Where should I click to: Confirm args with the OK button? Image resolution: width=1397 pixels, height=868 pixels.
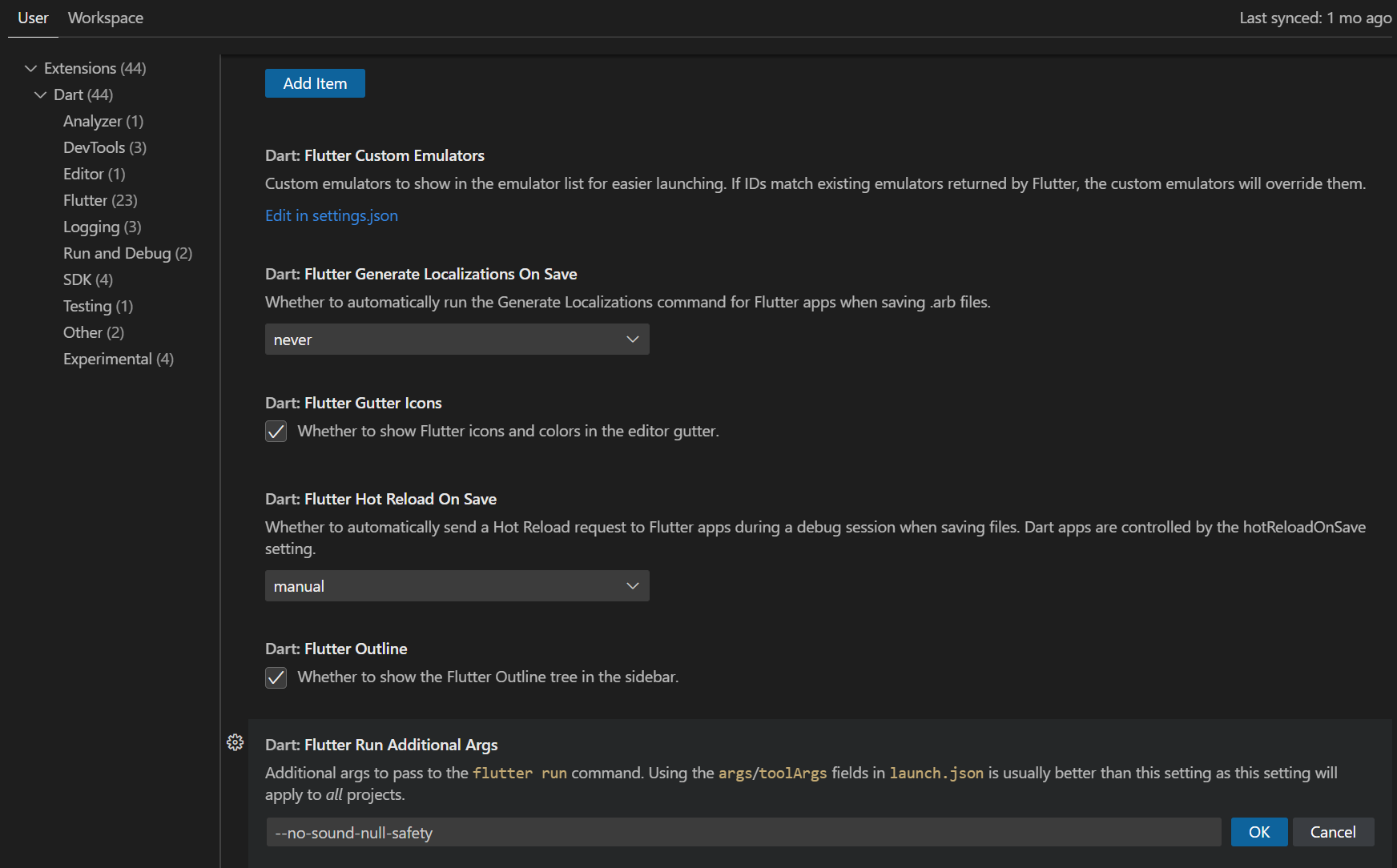1259,832
